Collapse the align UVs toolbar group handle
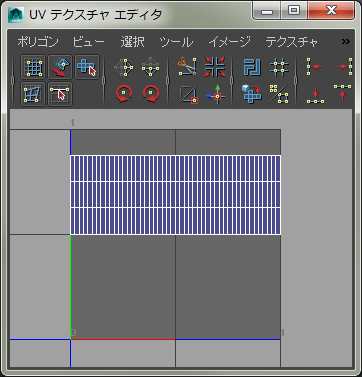Screen dimensions: 362x377 pos(295,80)
